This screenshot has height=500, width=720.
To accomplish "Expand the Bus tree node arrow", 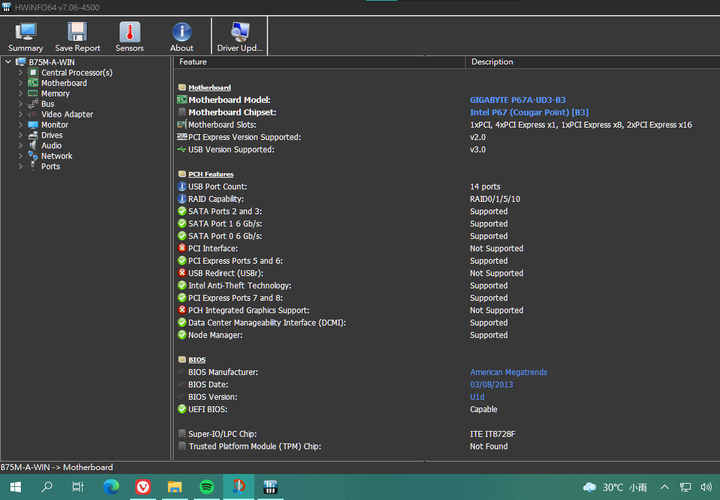I will tap(21, 104).
